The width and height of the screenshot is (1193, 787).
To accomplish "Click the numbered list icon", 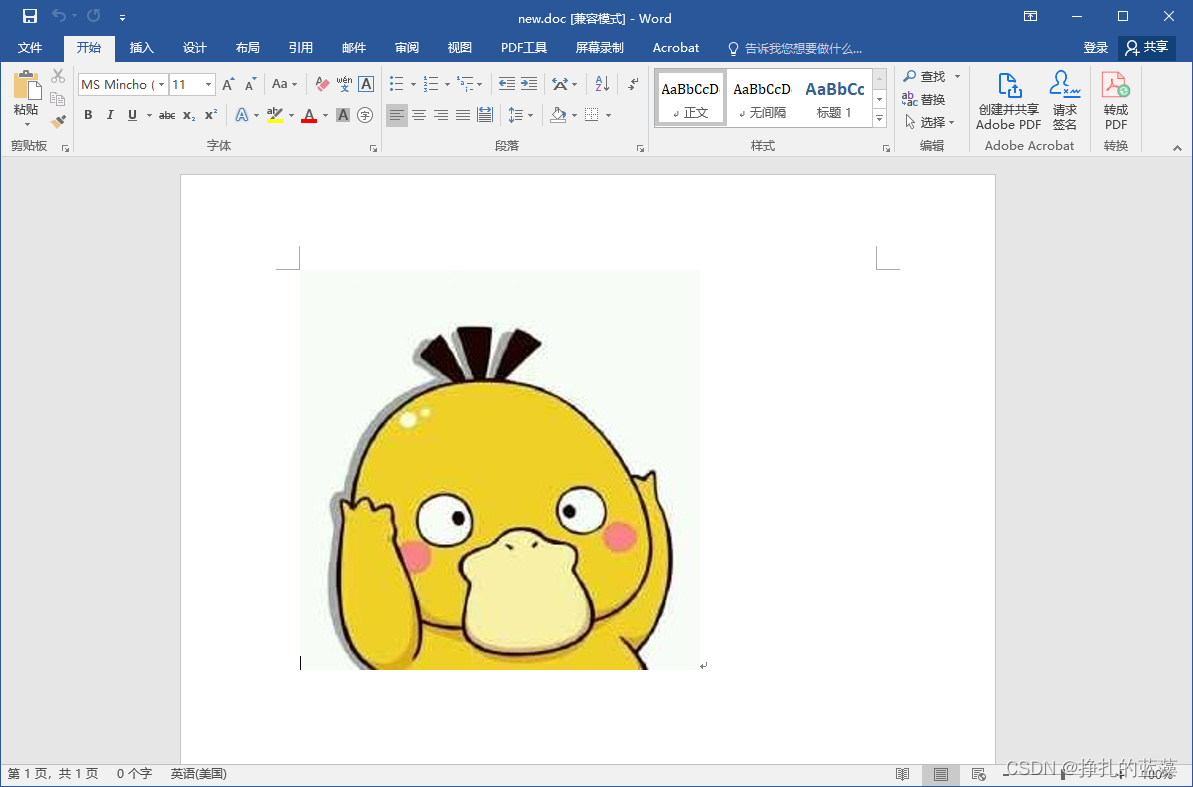I will pos(431,84).
